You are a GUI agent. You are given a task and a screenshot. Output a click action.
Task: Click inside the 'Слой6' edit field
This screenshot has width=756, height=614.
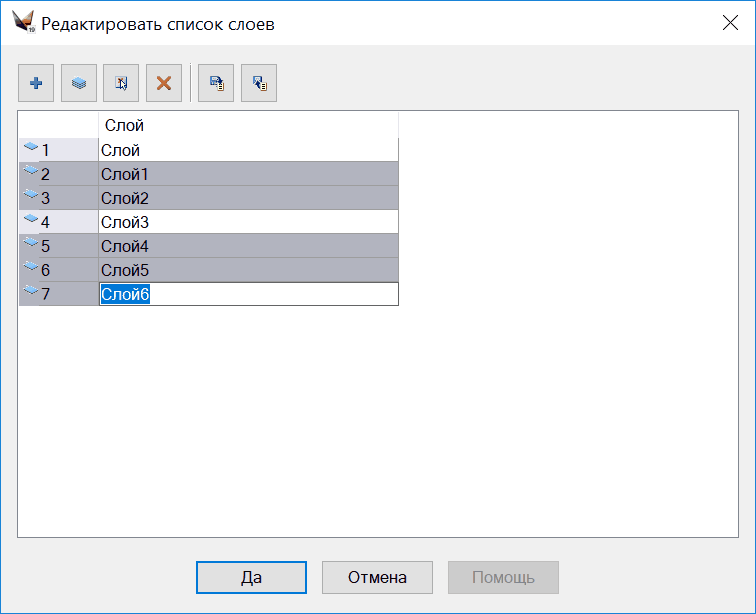click(x=270, y=294)
